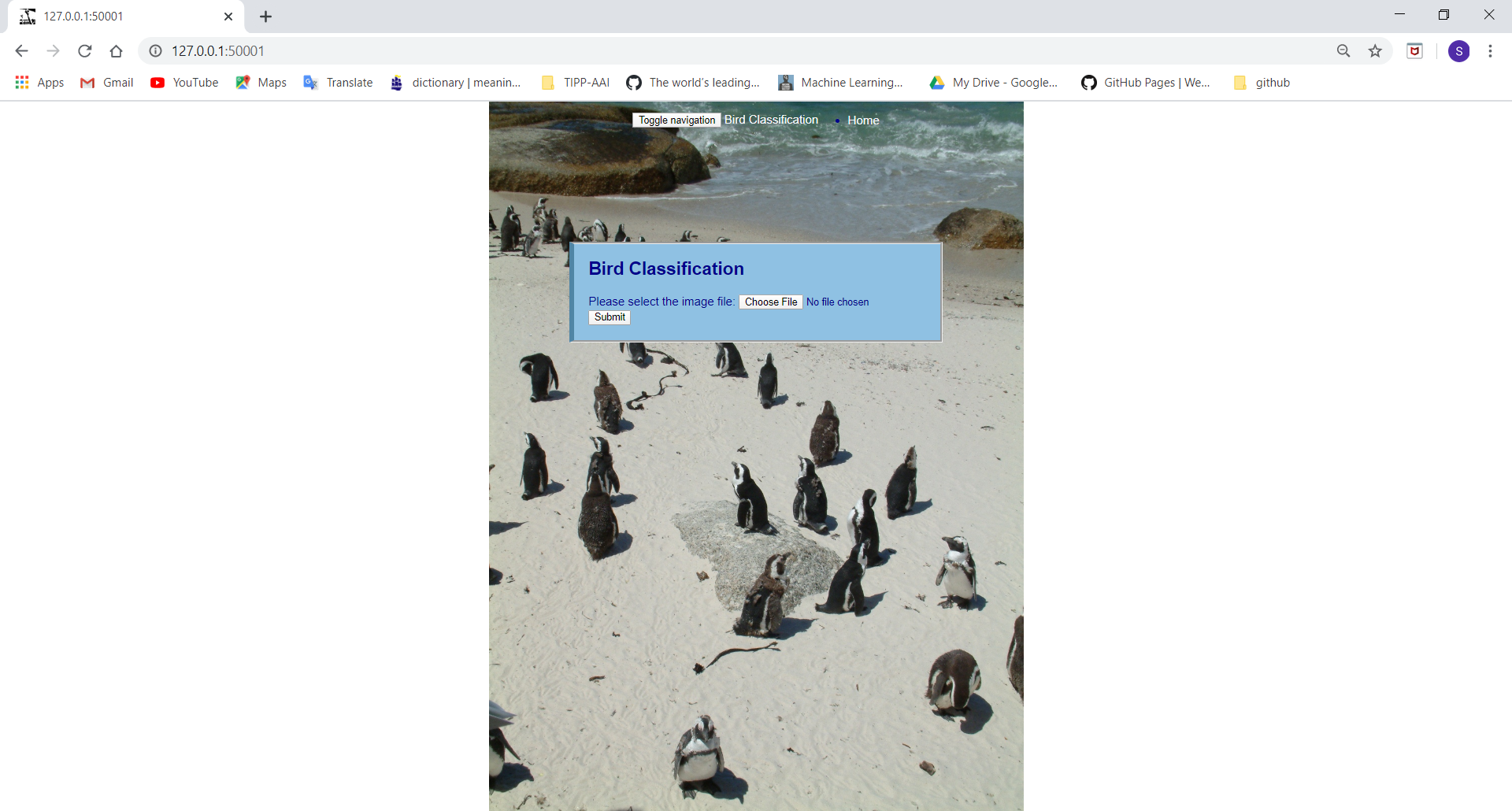Open the purple profile avatar
Screen dimensions: 1512x811
coord(1459,51)
